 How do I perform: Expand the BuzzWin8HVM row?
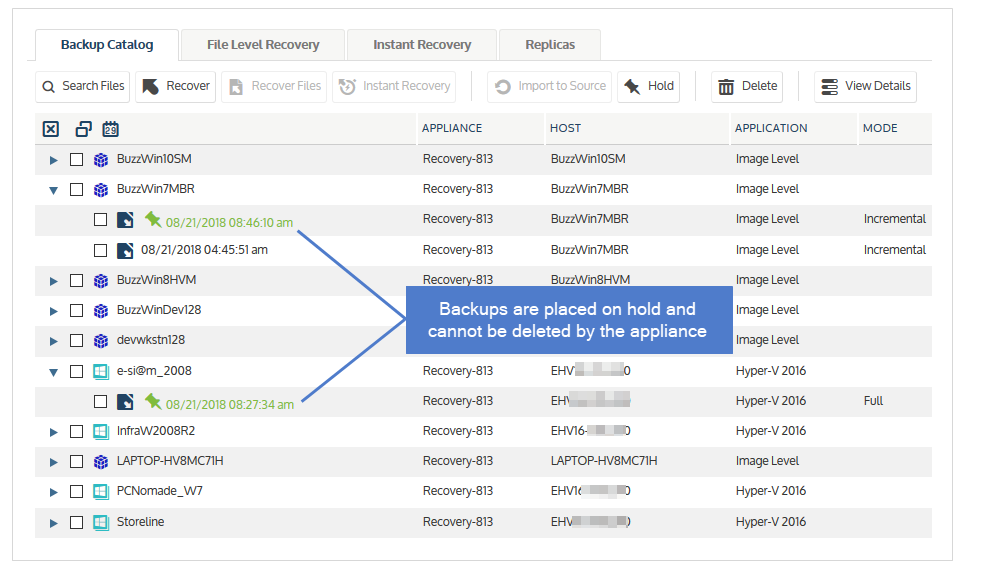coord(54,282)
